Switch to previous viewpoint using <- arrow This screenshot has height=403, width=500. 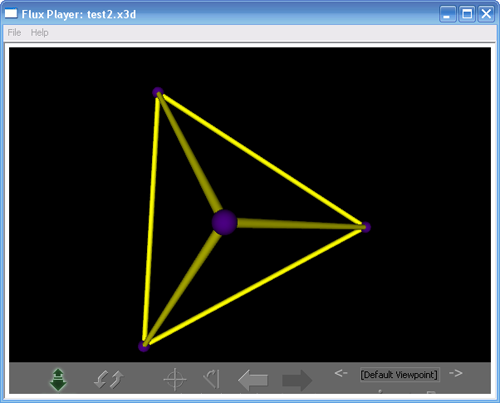(341, 373)
